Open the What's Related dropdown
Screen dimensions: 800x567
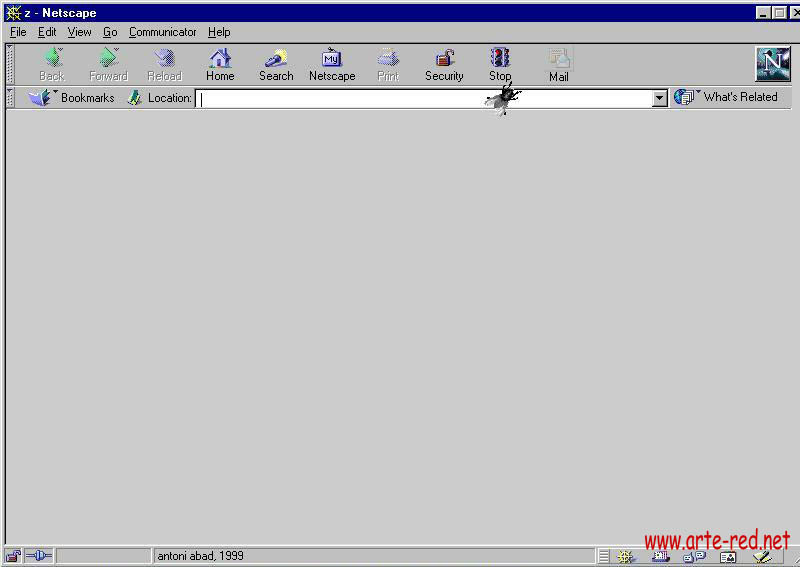727,97
